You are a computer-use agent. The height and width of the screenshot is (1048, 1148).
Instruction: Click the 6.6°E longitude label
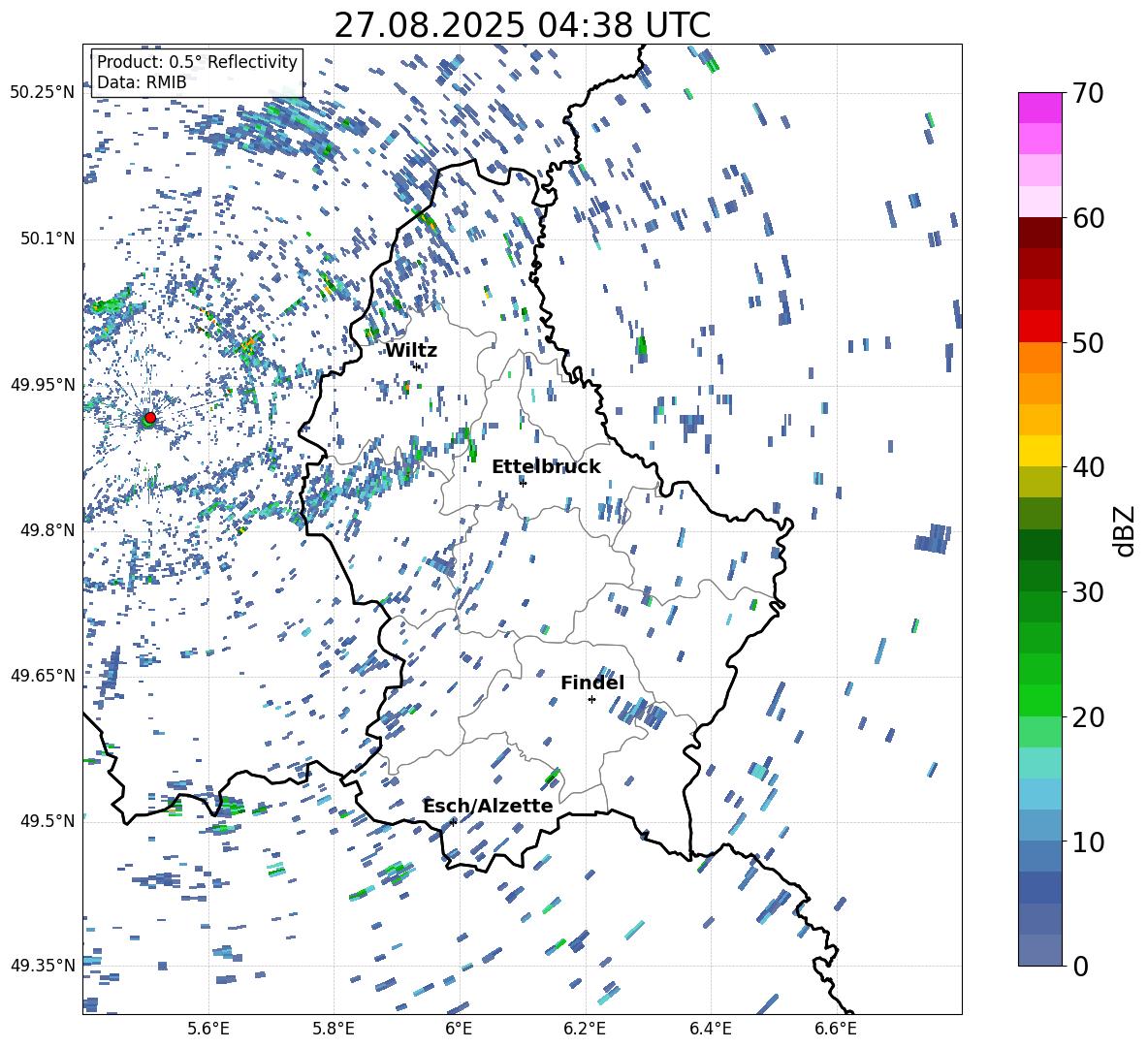click(x=836, y=1029)
